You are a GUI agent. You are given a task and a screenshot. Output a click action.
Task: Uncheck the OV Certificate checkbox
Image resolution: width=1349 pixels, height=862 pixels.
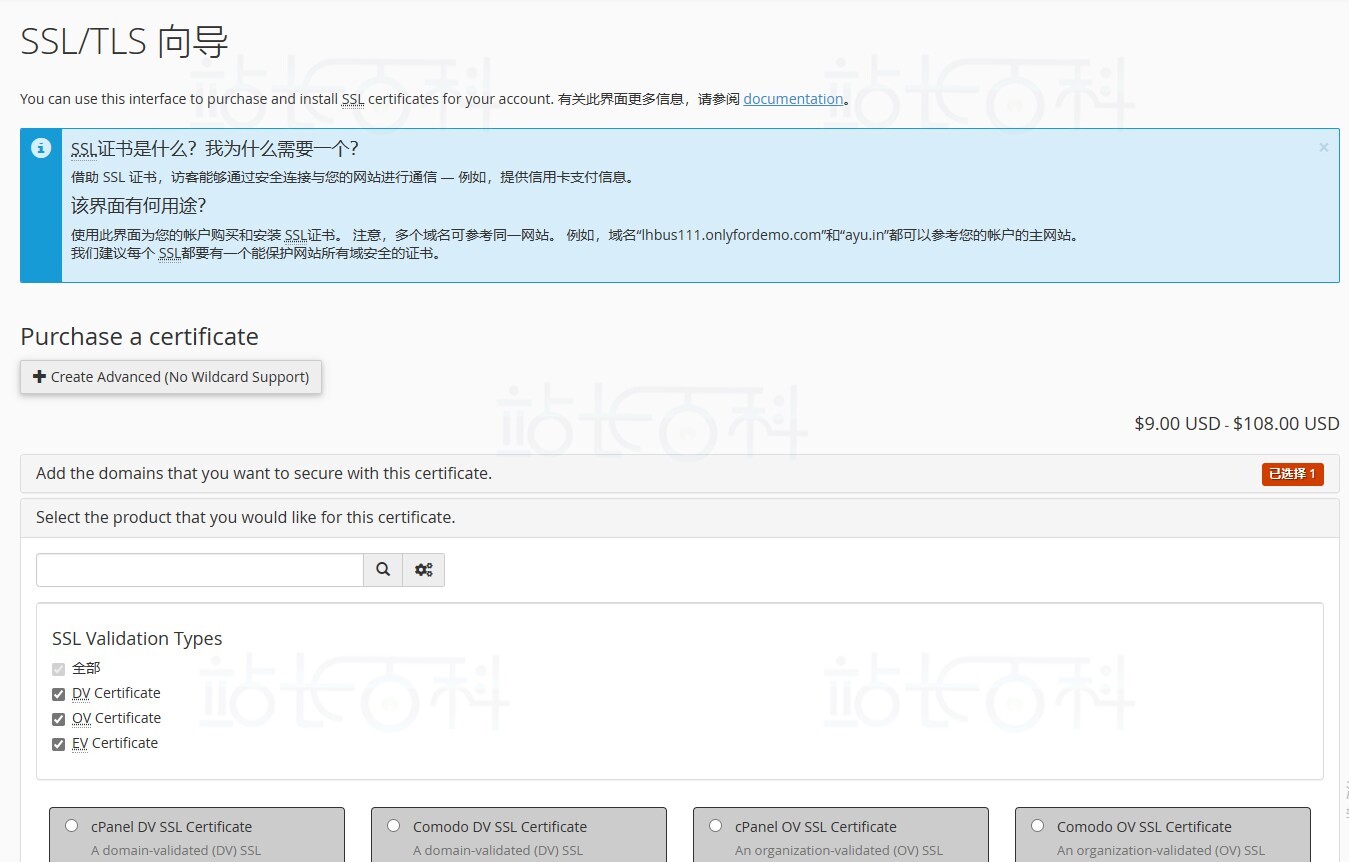(x=58, y=719)
